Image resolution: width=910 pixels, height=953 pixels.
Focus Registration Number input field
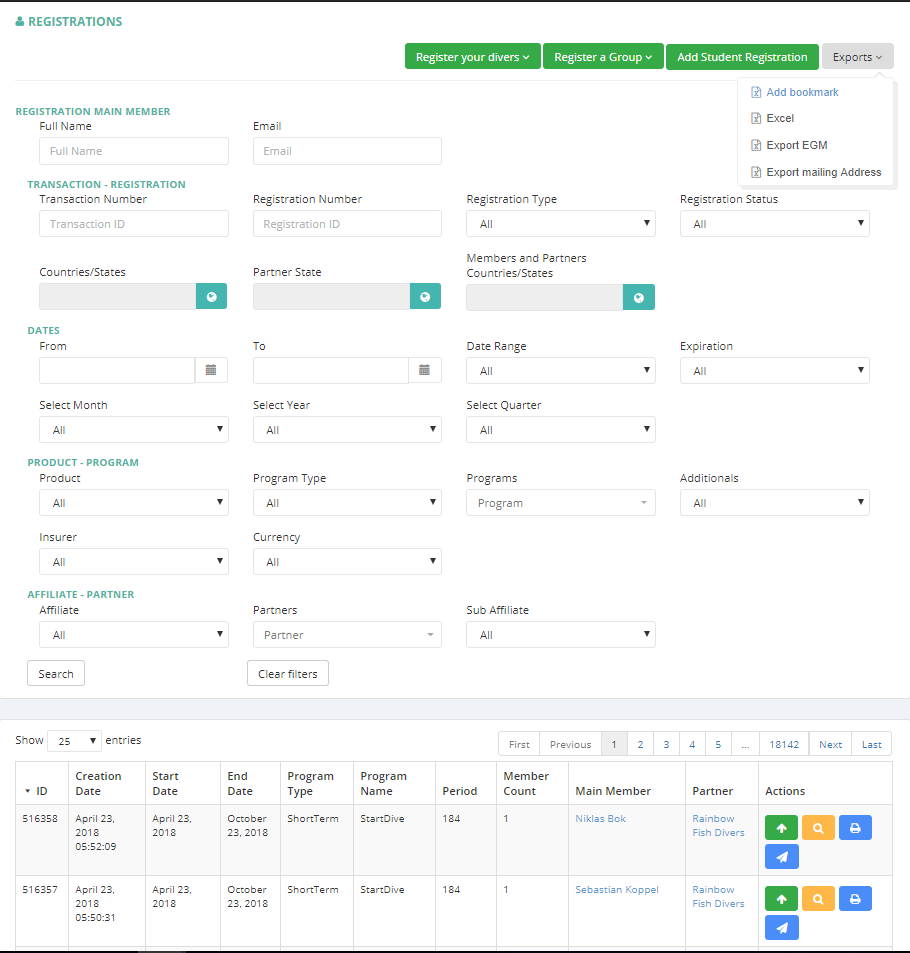coord(347,224)
